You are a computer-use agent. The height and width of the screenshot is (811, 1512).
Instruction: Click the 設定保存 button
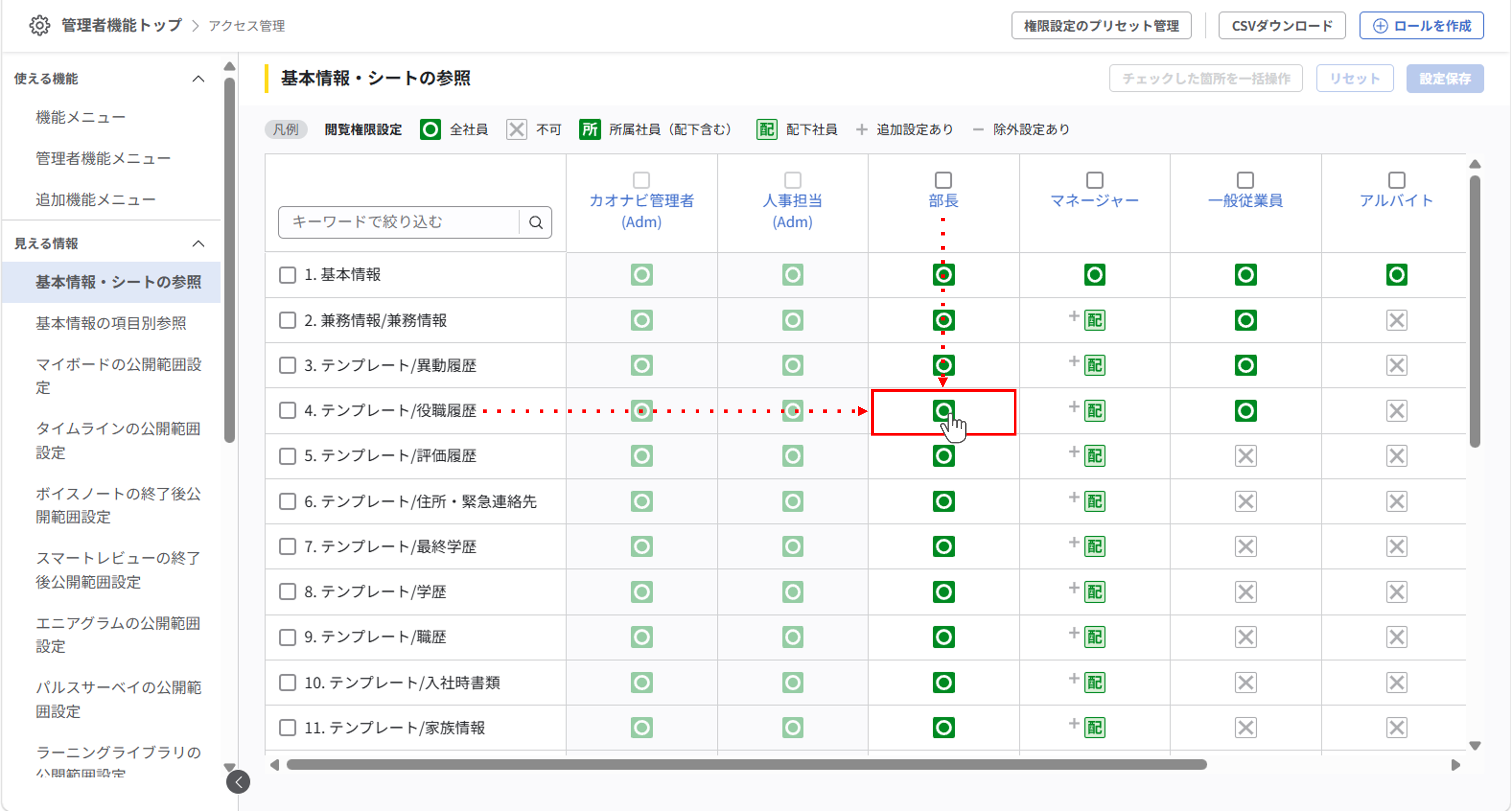pos(1445,79)
